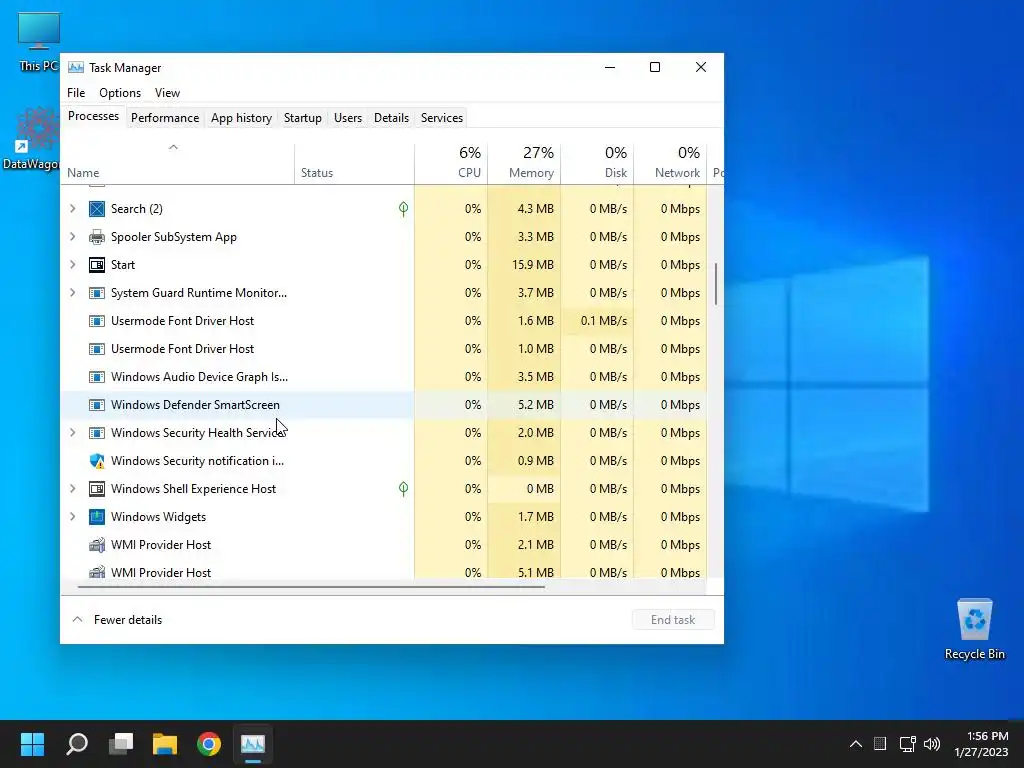Click Windows Defender SmartScreen icon
Viewport: 1024px width, 768px height.
click(97, 405)
